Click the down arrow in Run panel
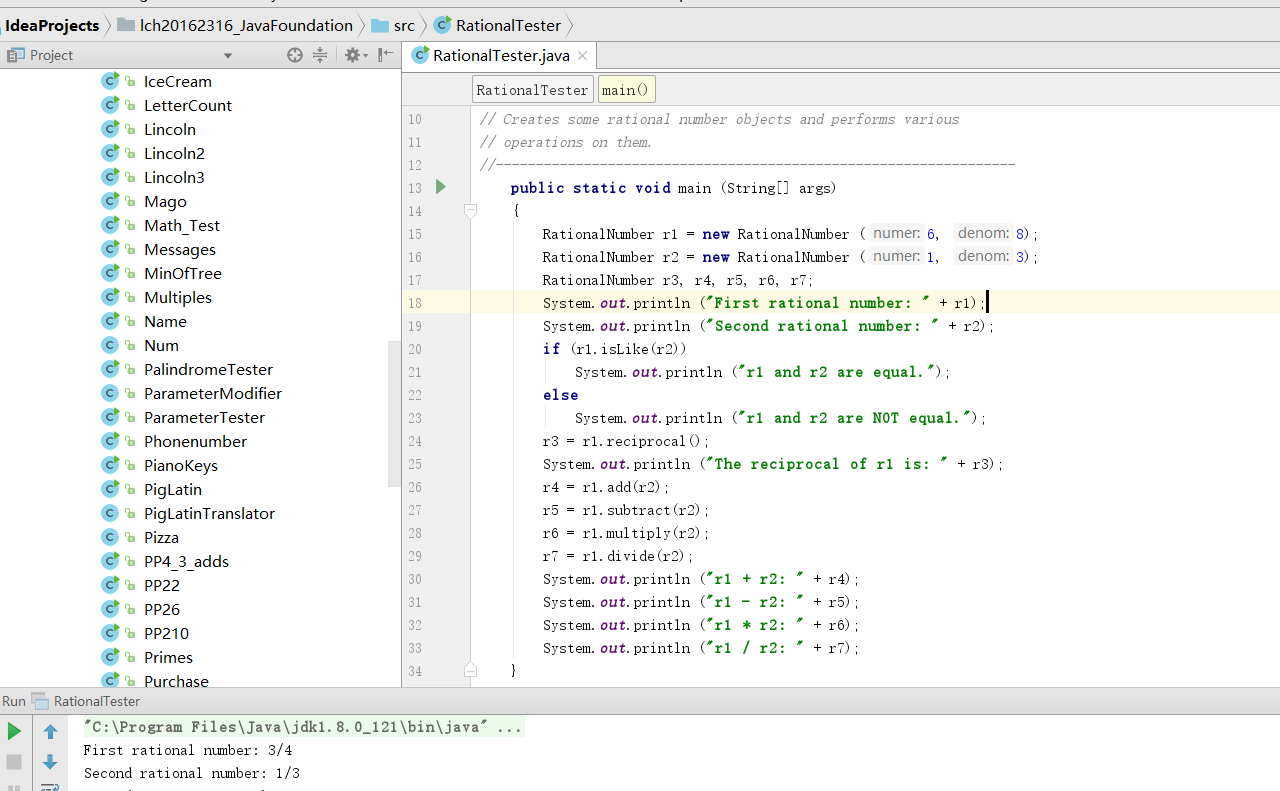1280x791 pixels. coord(50,762)
